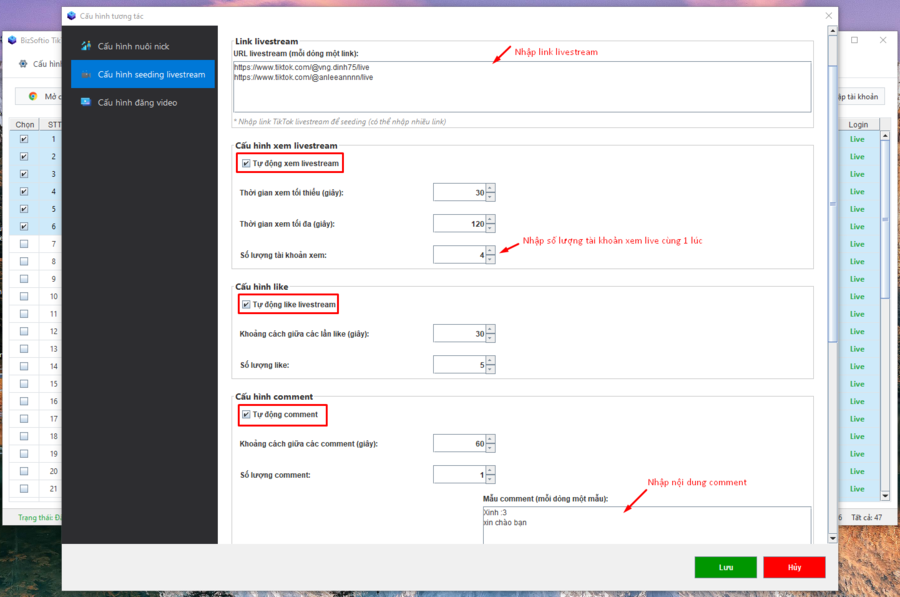This screenshot has width=900, height=597.
Task: Click the Chrome icon in background toolbar
Action: pos(33,96)
